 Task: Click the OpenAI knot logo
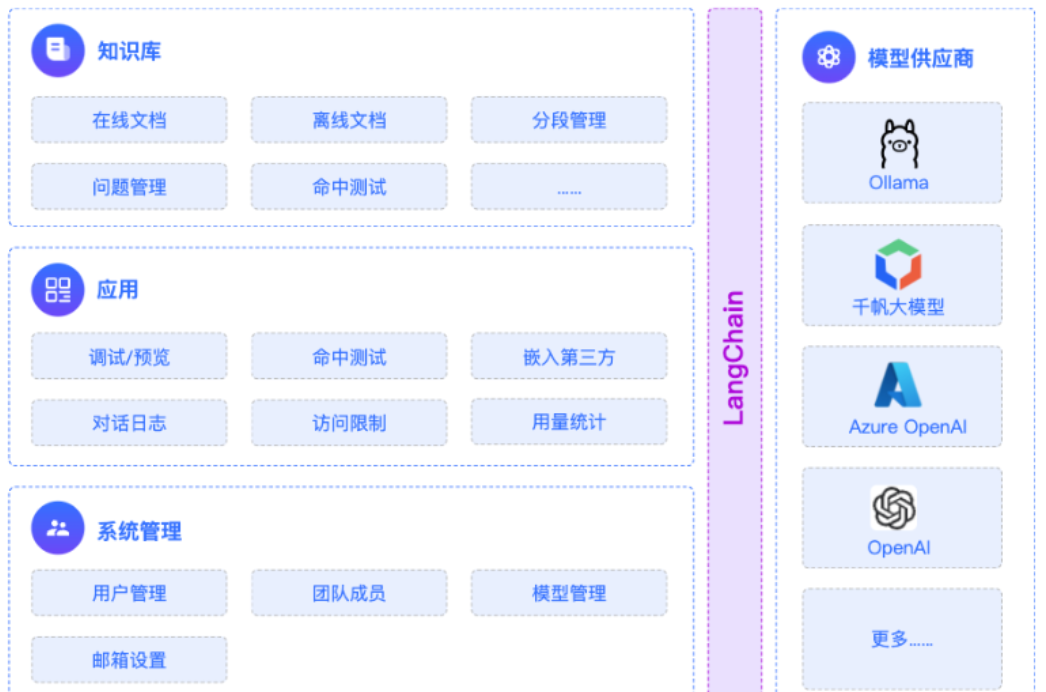pyautogui.click(x=894, y=508)
